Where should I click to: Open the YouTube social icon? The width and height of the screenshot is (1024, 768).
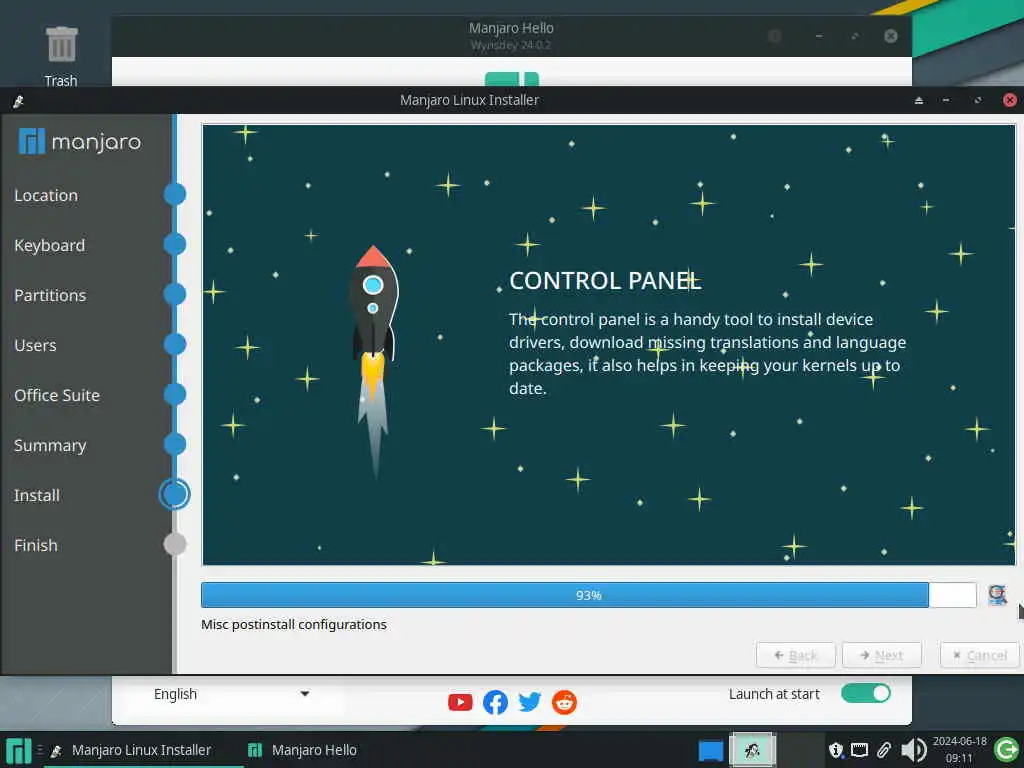[x=460, y=702]
